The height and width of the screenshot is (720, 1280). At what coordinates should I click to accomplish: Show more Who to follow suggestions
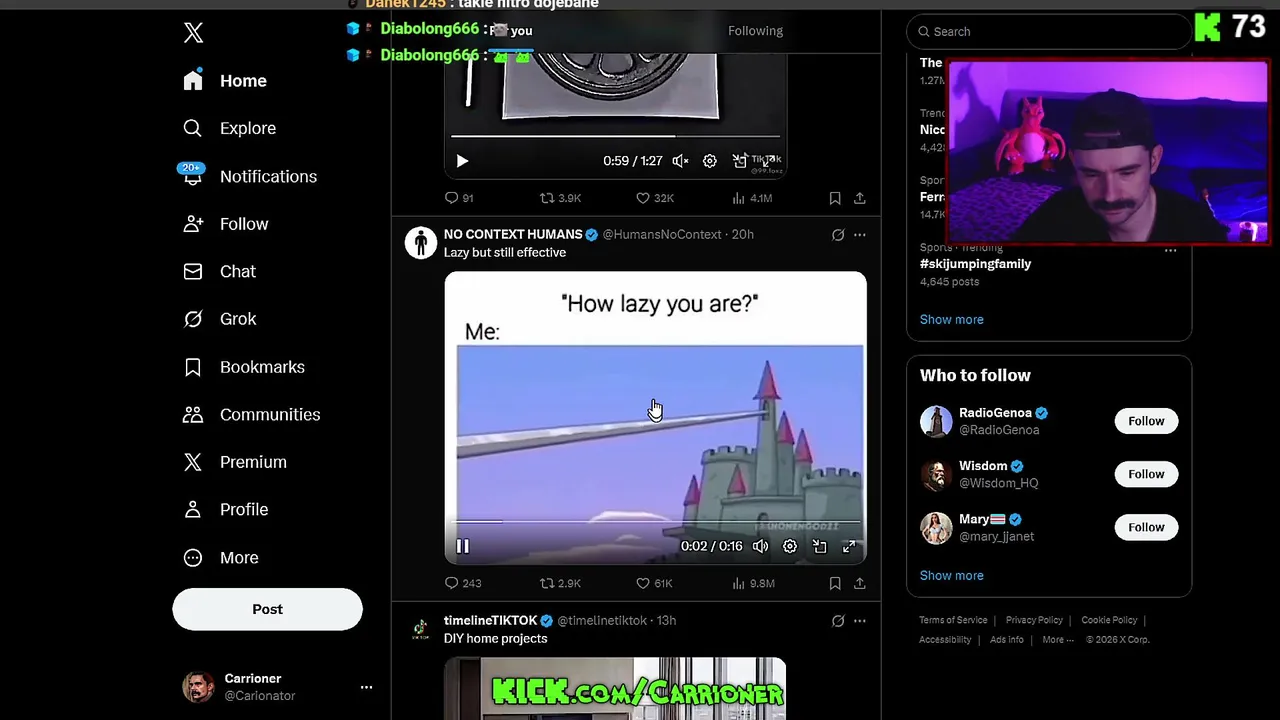[x=952, y=575]
